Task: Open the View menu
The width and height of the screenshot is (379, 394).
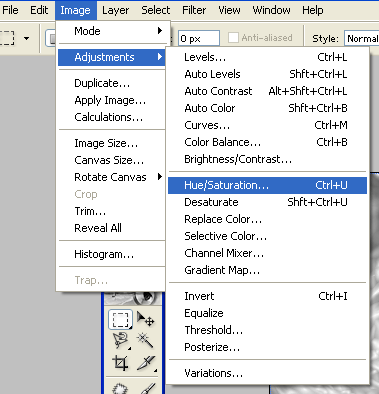Action: tap(229, 10)
